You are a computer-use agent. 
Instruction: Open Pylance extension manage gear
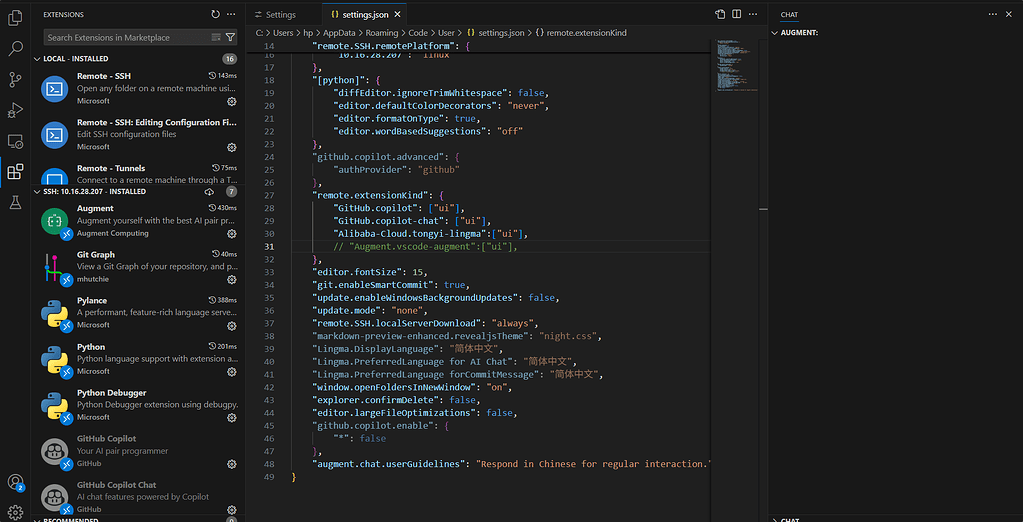231,326
